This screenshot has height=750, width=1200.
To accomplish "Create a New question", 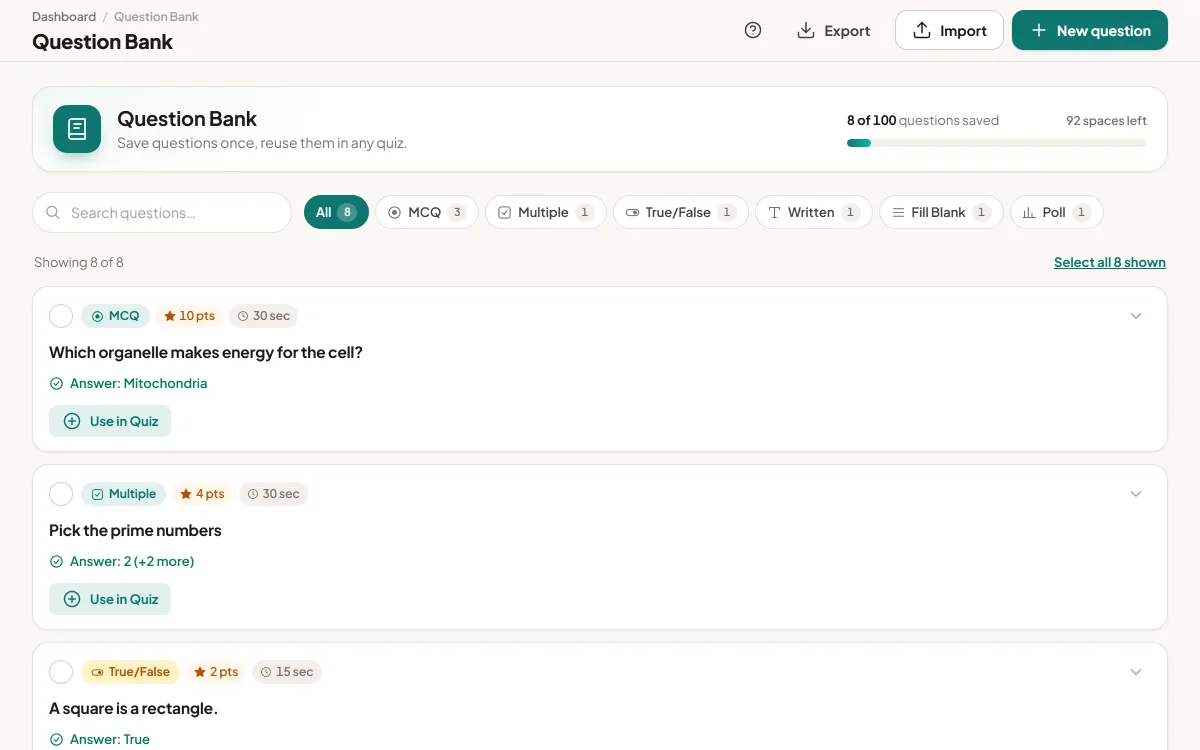I will coord(1090,30).
